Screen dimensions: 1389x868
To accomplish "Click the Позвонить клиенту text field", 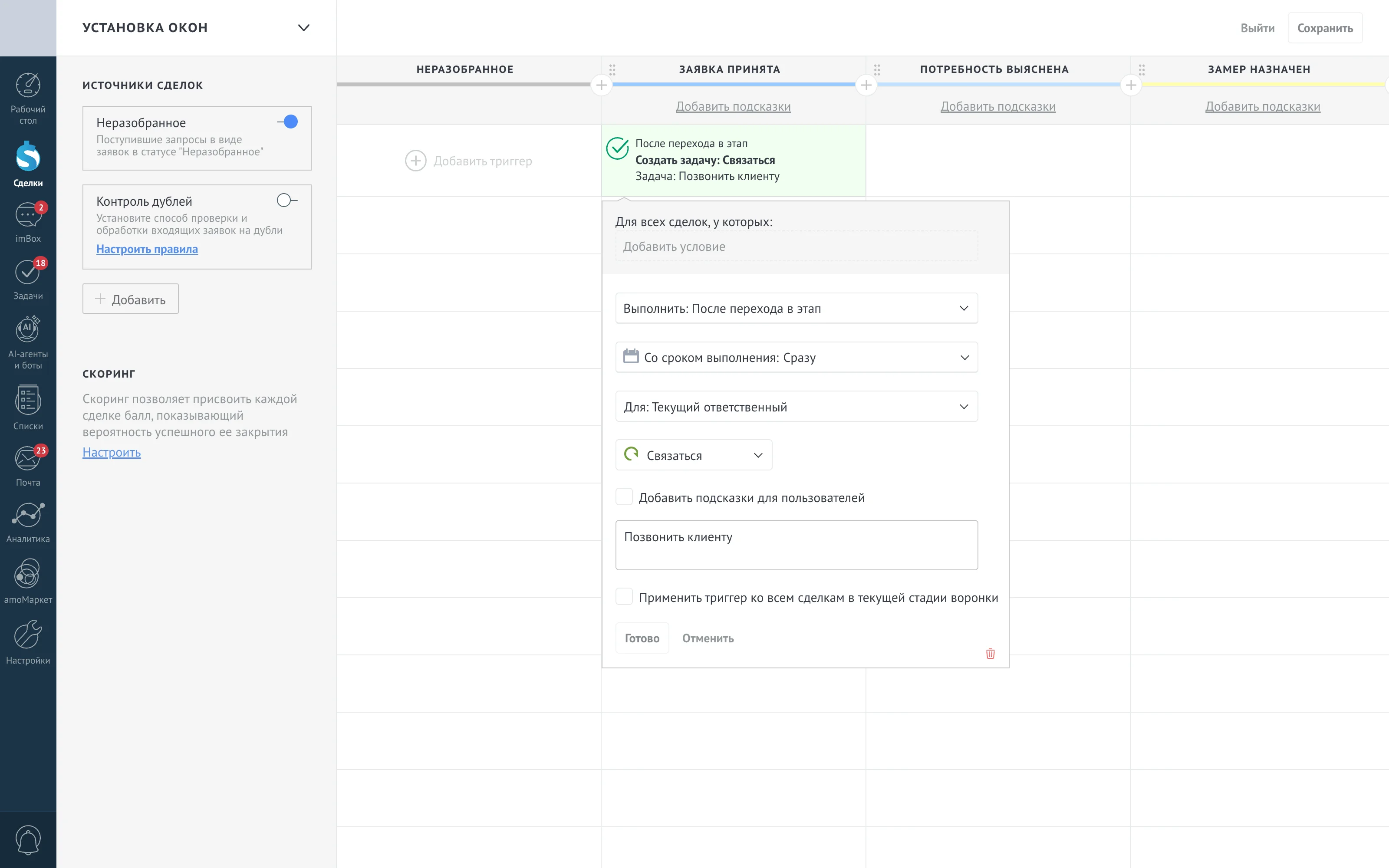I will point(796,545).
